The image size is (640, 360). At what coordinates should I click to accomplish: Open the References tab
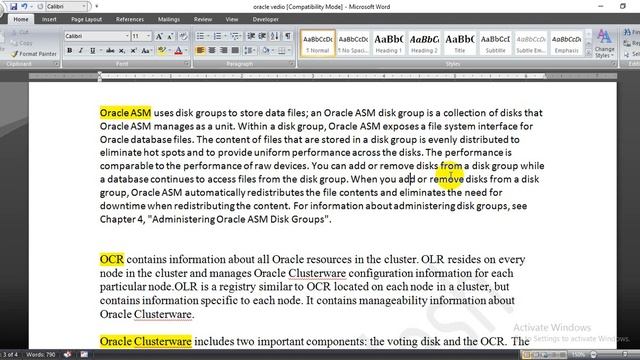tap(130, 19)
